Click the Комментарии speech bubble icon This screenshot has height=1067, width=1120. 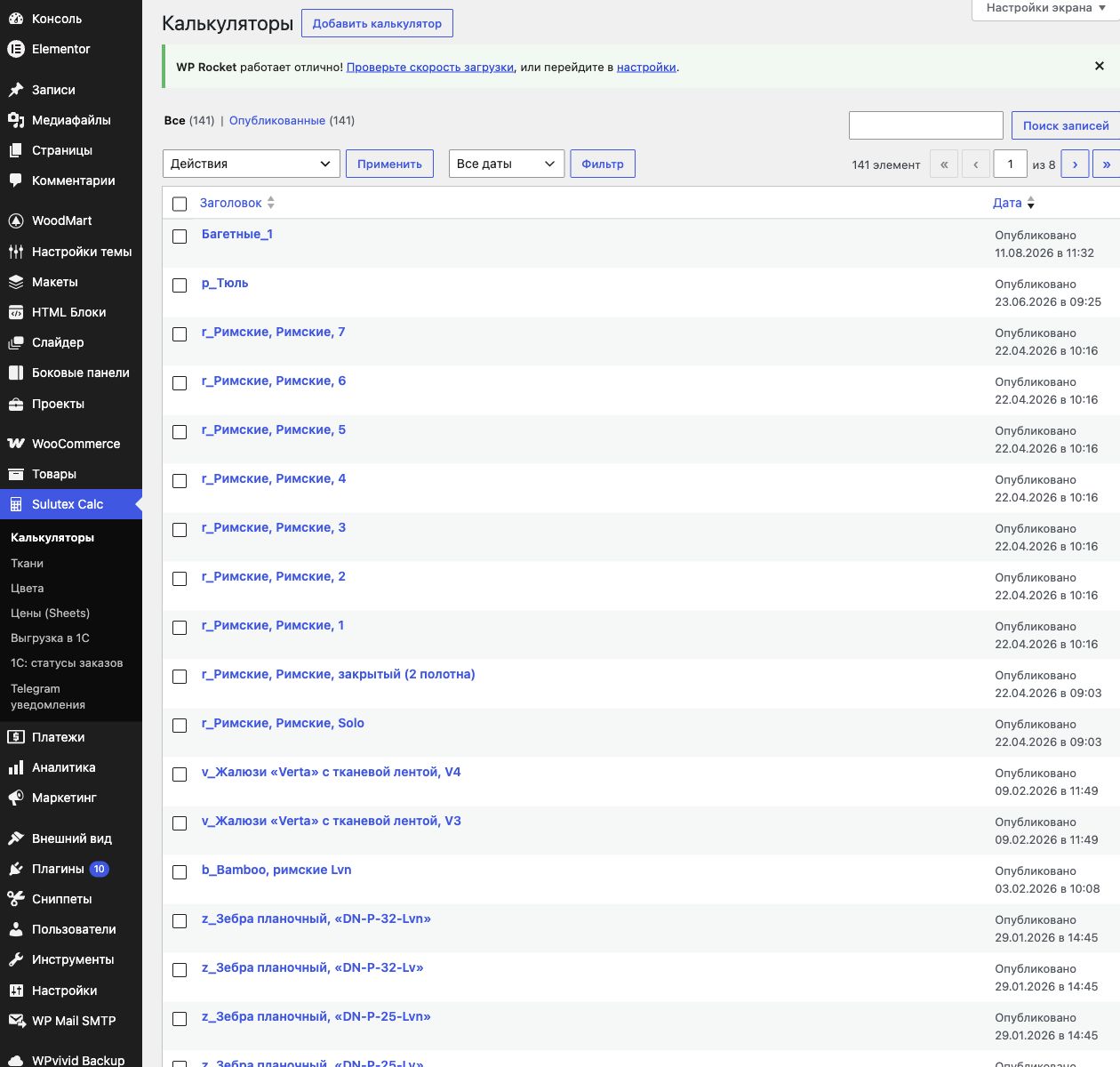click(16, 181)
